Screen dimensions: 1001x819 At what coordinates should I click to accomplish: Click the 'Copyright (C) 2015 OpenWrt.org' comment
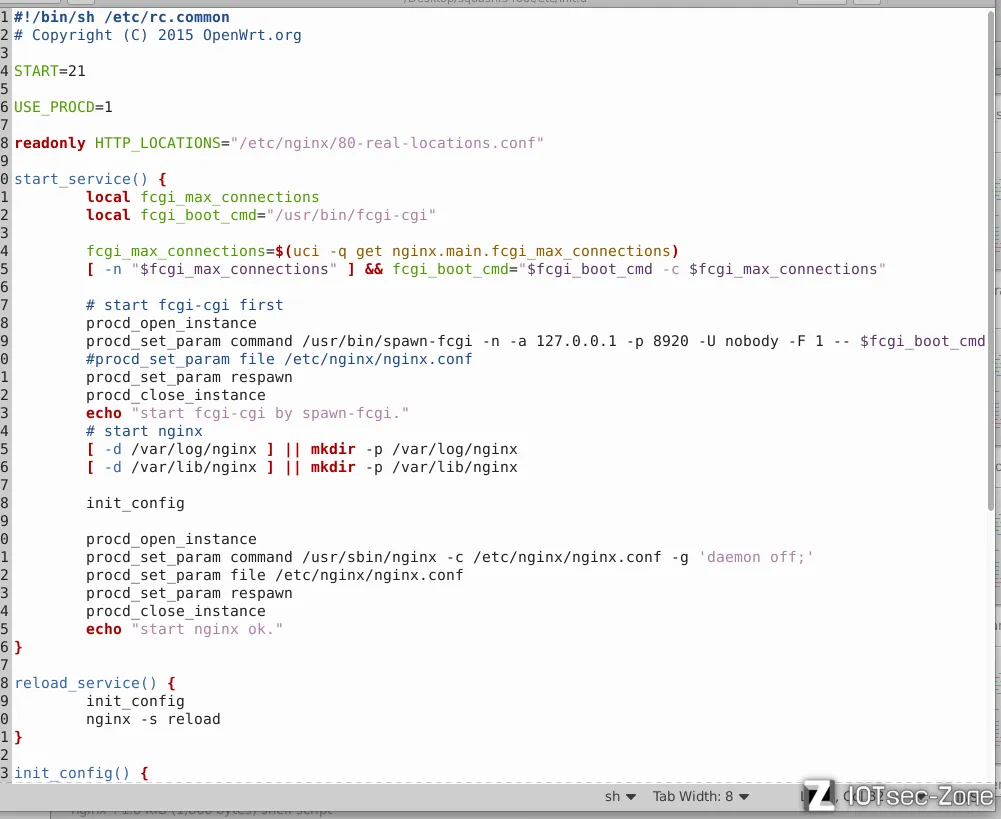tap(158, 35)
